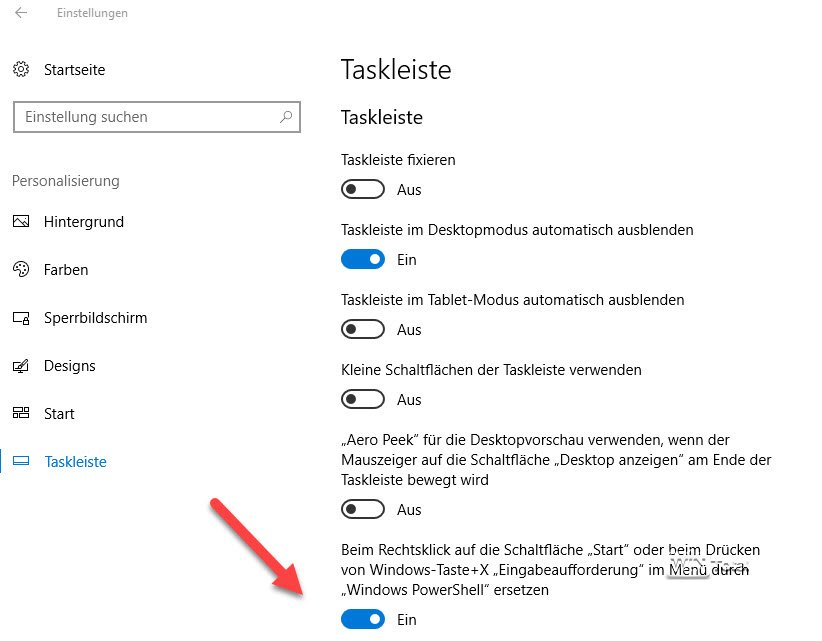Focus the Einstellung suchen search box
This screenshot has width=822, height=641.
(x=145, y=117)
